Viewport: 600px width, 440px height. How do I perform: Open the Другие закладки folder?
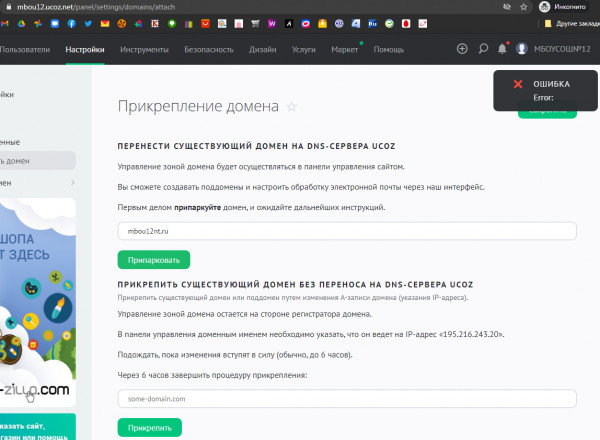[572, 24]
